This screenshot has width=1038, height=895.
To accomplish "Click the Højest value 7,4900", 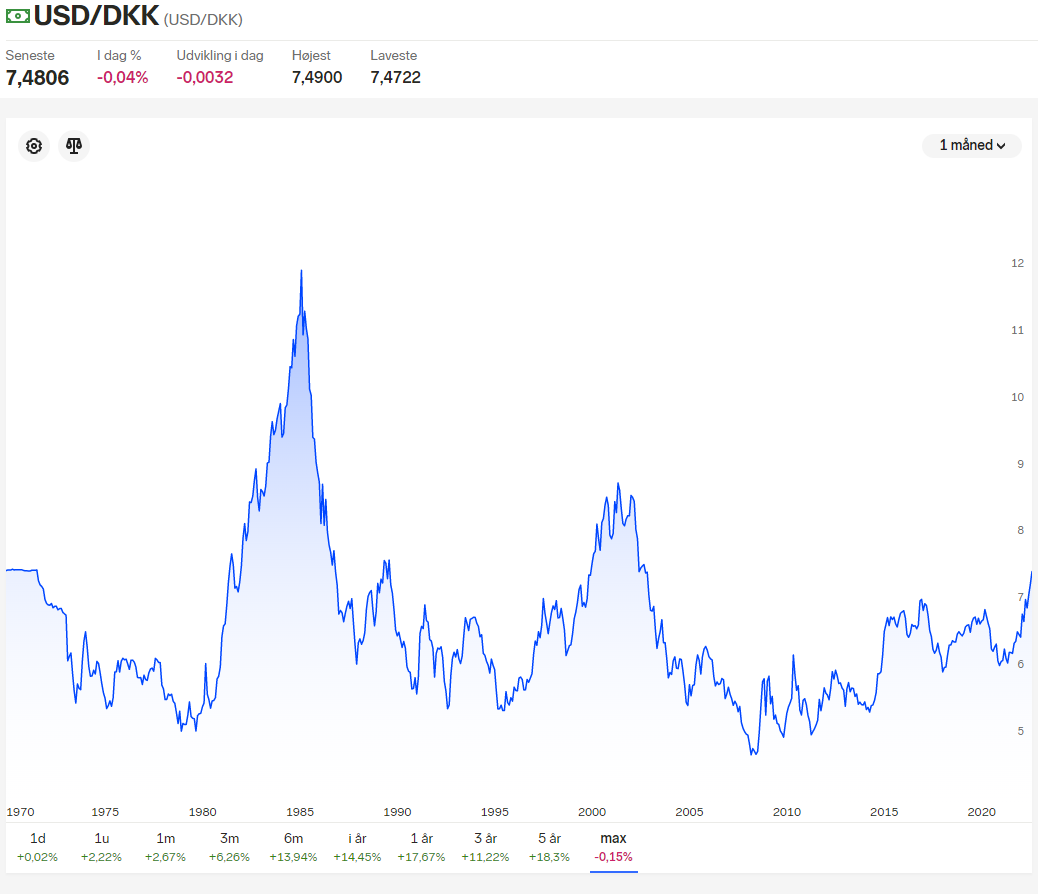I will click(x=317, y=77).
